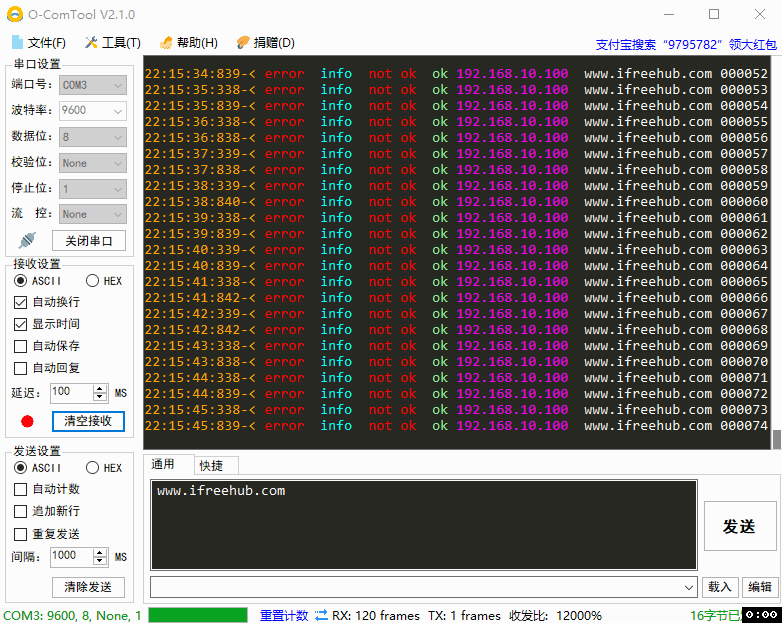
Task: Click the 载入 button
Action: pos(720,587)
